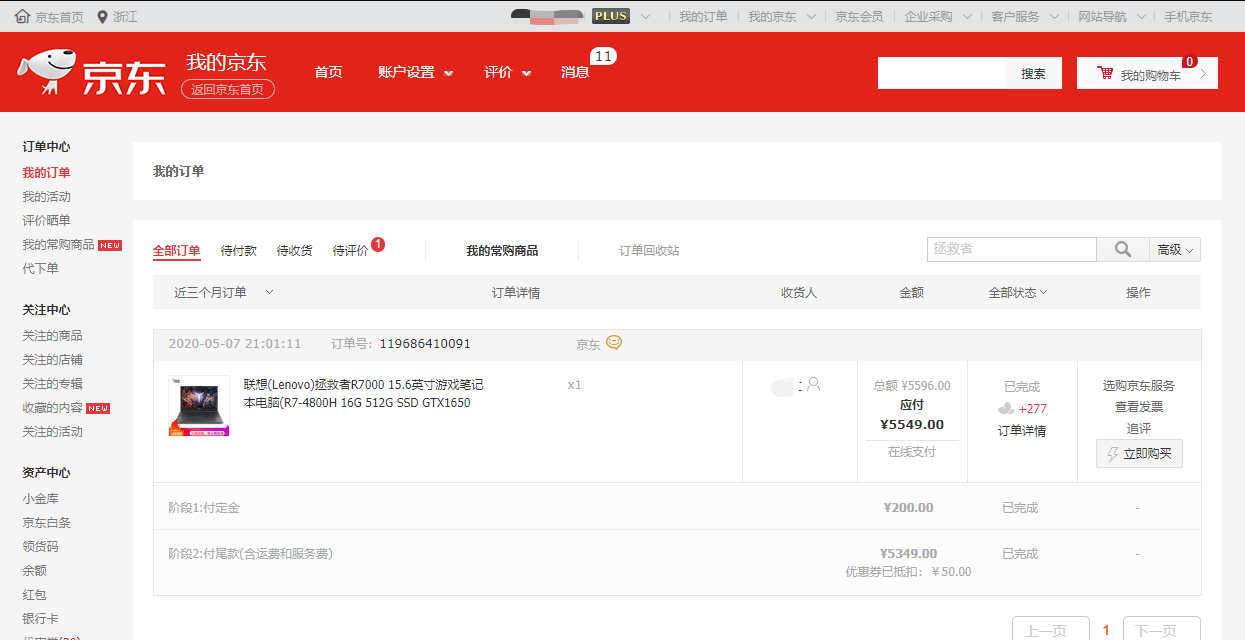Click the 选购京东服务 link
Image resolution: width=1245 pixels, height=640 pixels.
coord(1139,385)
